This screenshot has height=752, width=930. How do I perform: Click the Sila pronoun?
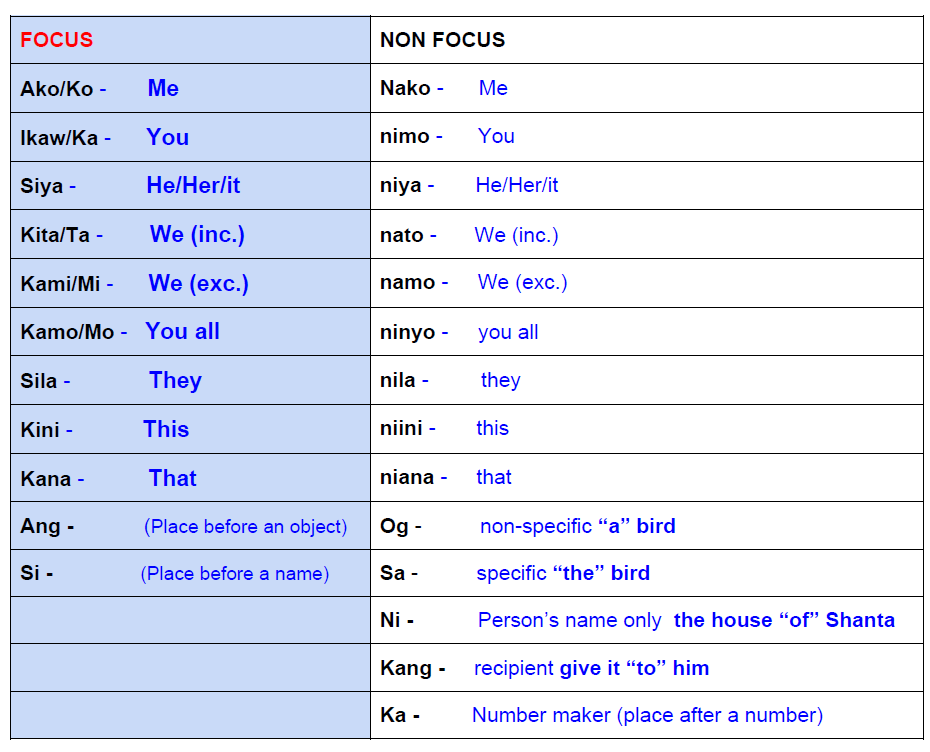[39, 381]
